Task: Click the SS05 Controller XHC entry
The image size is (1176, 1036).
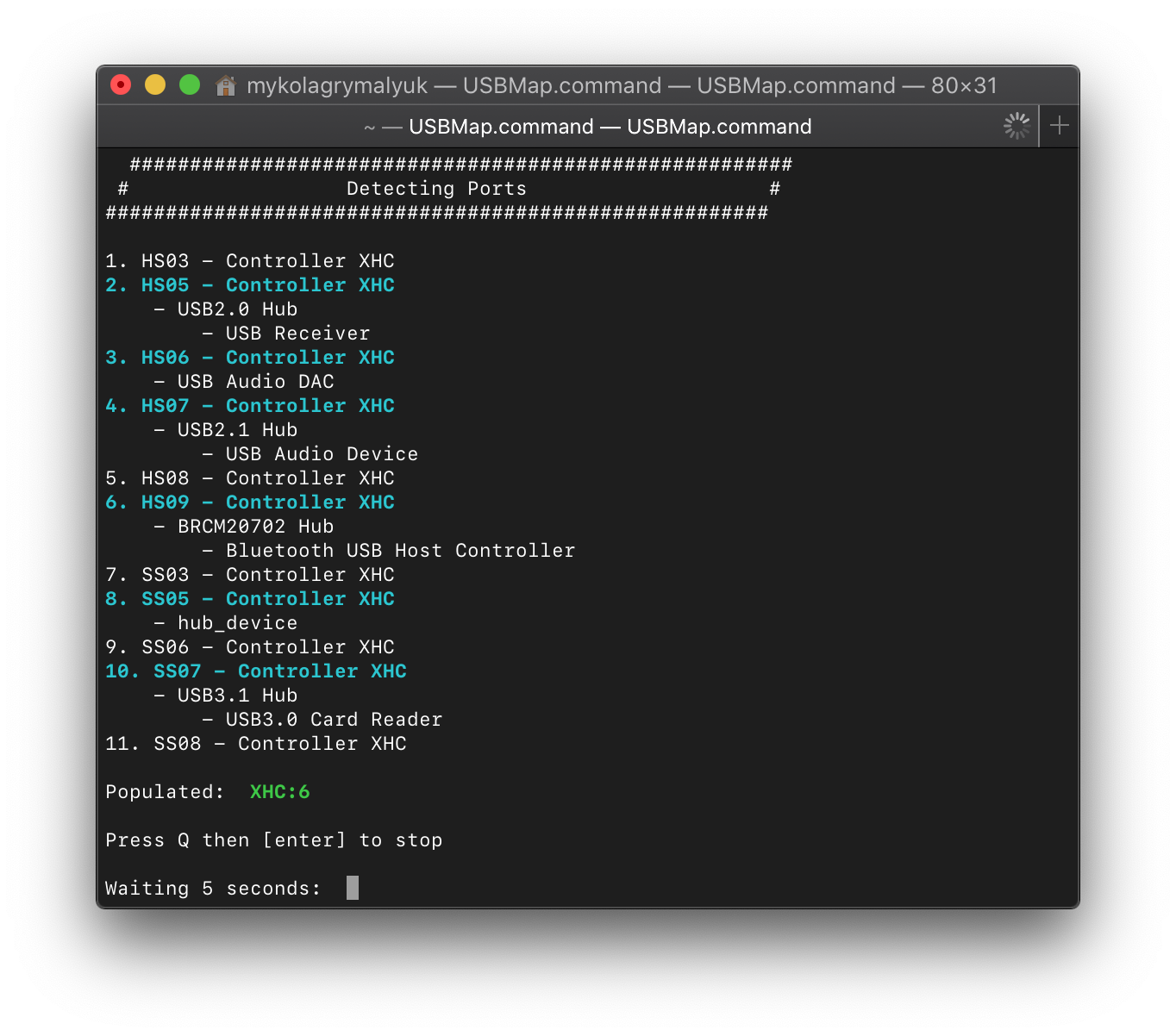Action: pos(250,599)
